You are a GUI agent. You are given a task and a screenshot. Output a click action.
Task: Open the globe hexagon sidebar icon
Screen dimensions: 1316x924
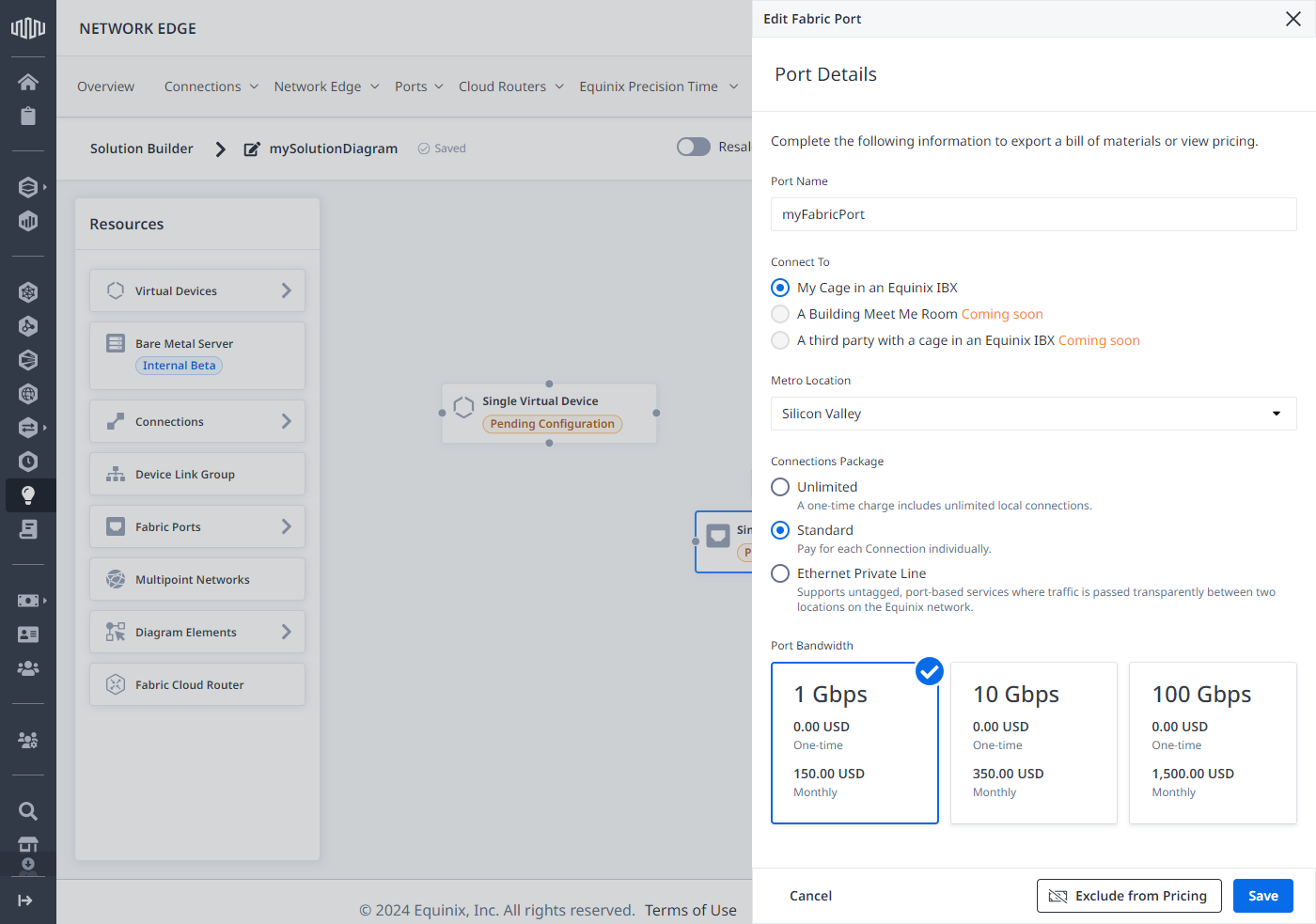tap(28, 394)
